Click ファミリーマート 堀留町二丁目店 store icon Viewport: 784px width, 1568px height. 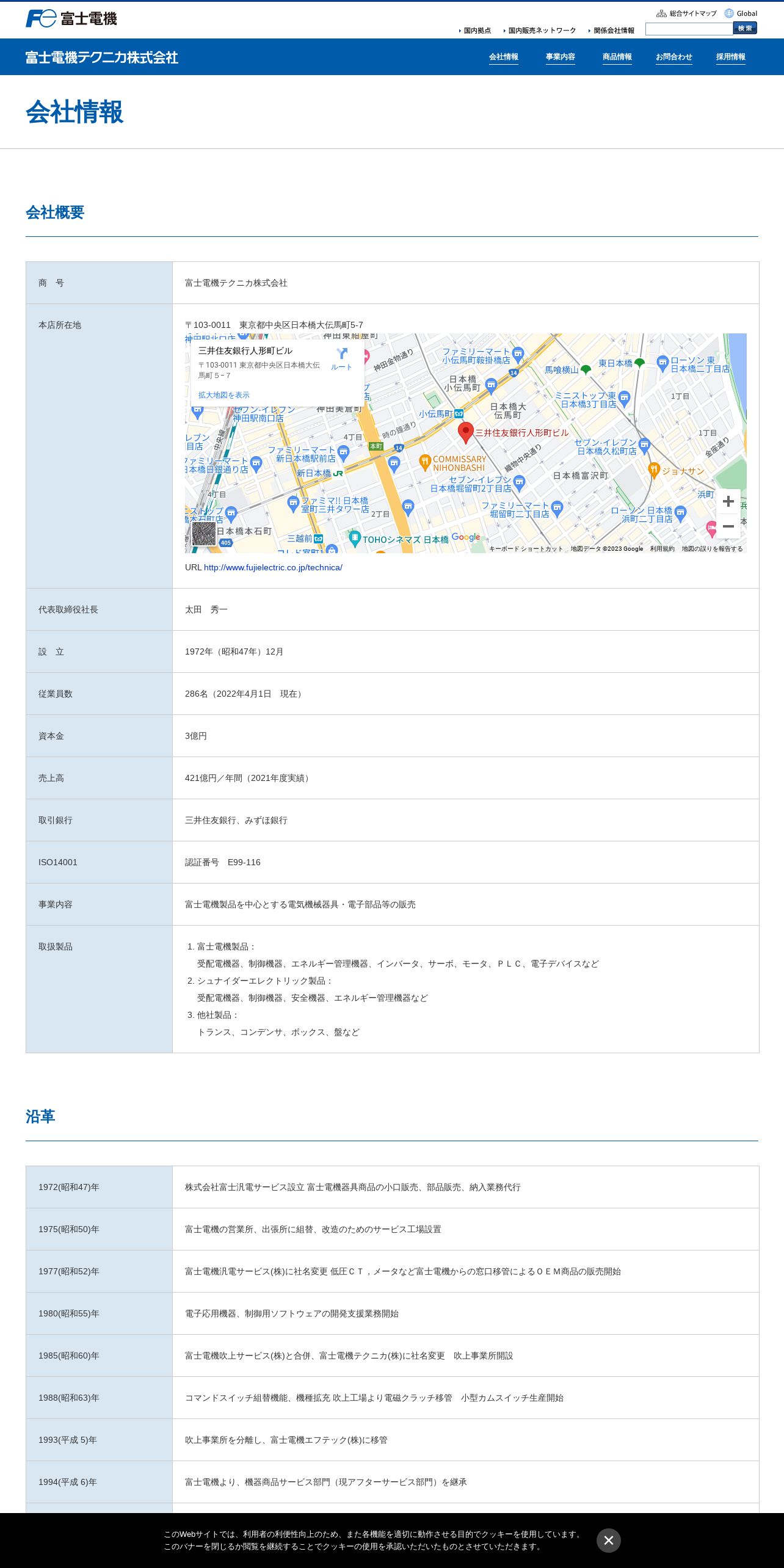point(557,508)
